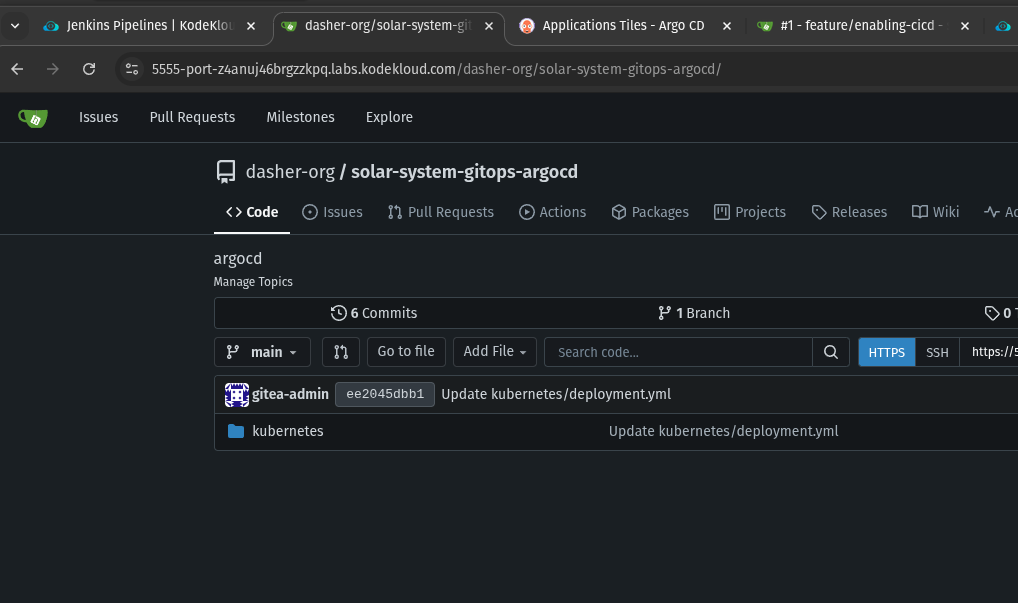Open the kubernetes folder
The height and width of the screenshot is (603, 1018).
point(287,431)
